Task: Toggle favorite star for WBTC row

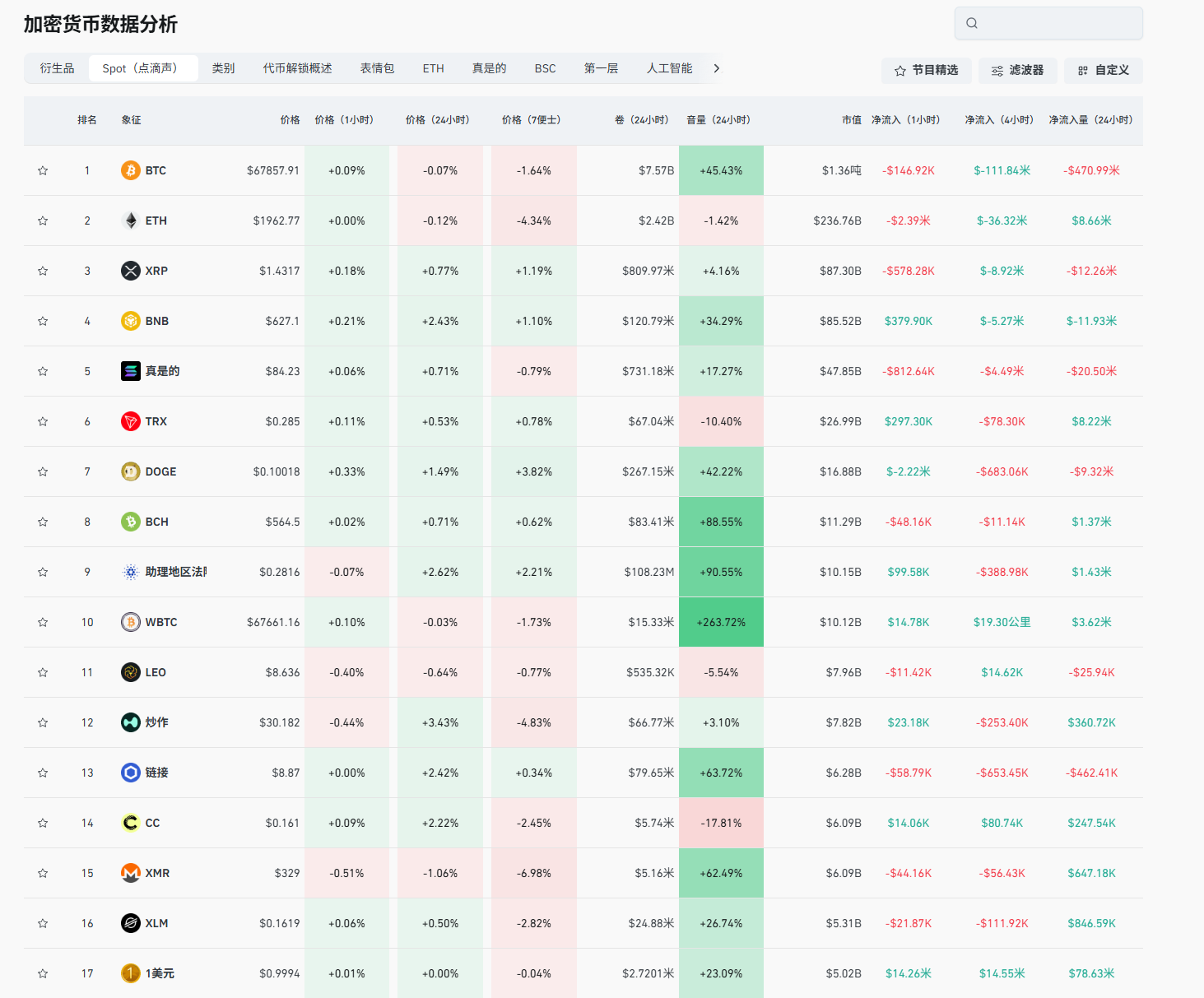Action: [x=43, y=622]
